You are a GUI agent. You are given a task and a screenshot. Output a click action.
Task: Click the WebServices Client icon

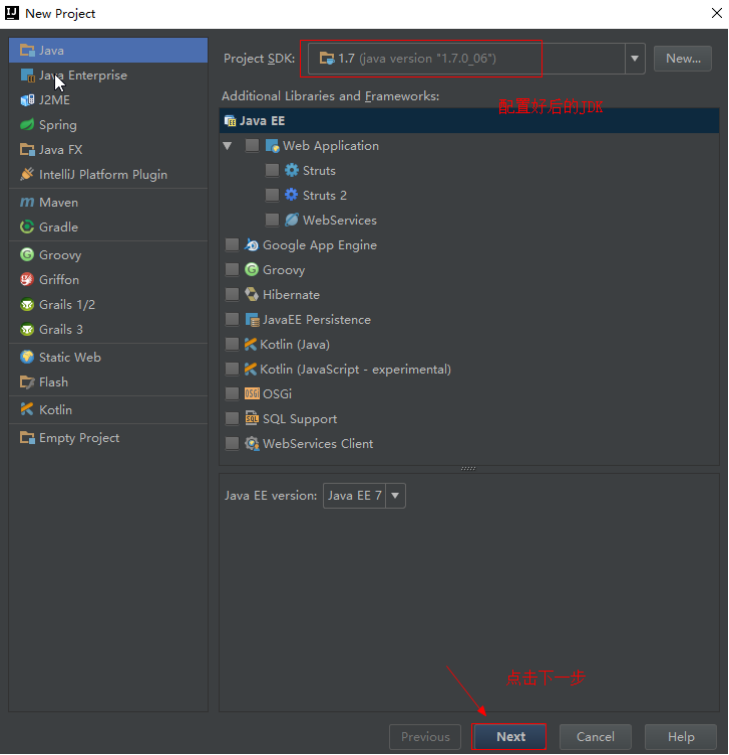(x=252, y=443)
